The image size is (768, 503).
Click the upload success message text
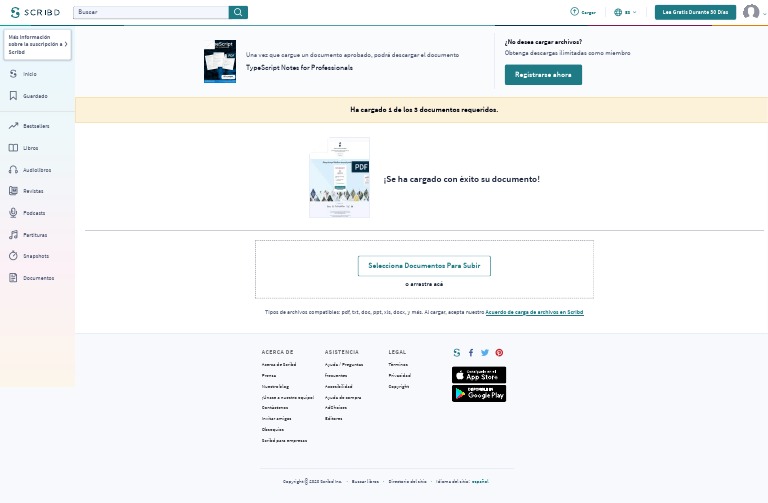(x=461, y=179)
